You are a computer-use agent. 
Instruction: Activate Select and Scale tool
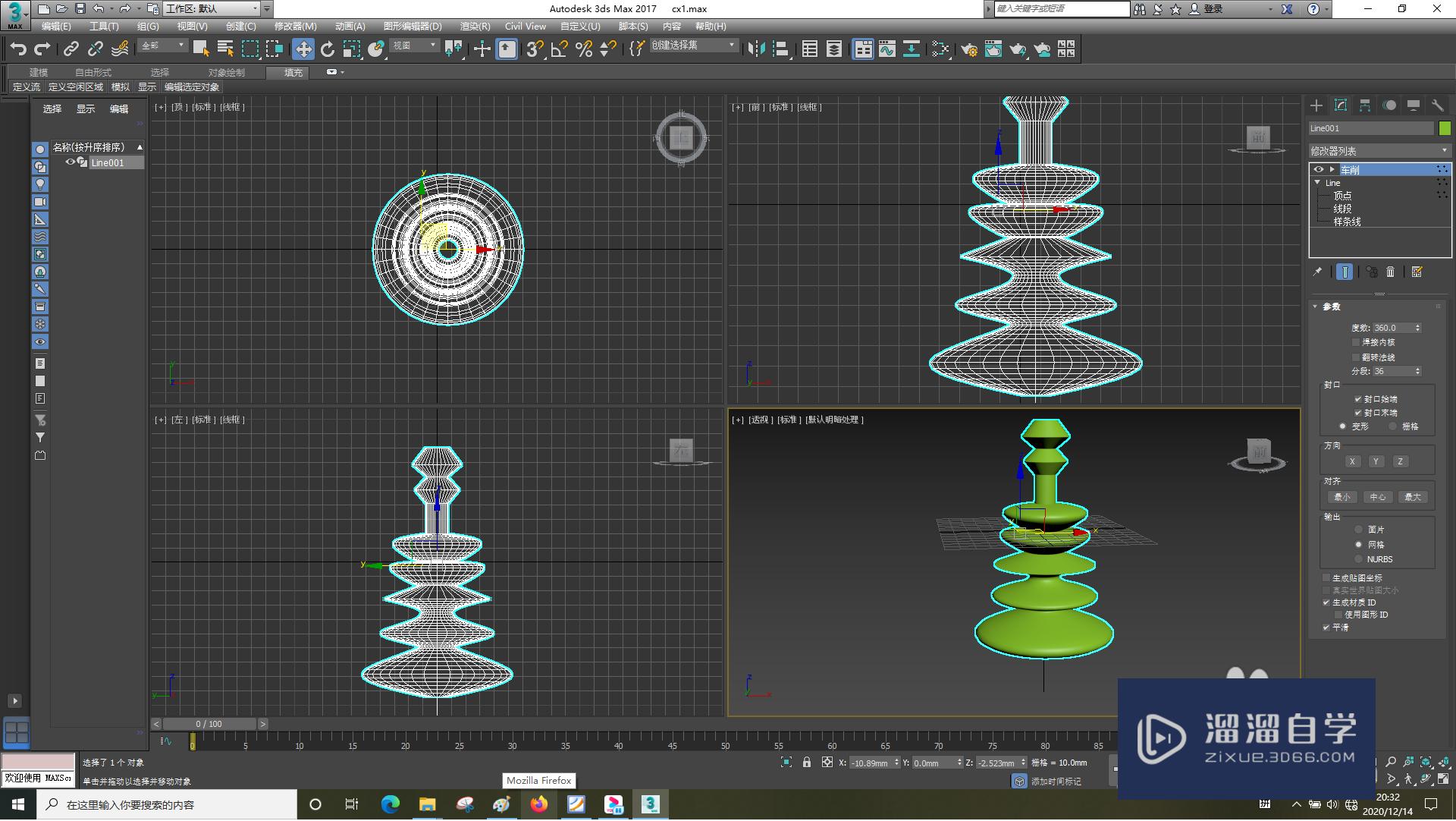click(x=352, y=49)
